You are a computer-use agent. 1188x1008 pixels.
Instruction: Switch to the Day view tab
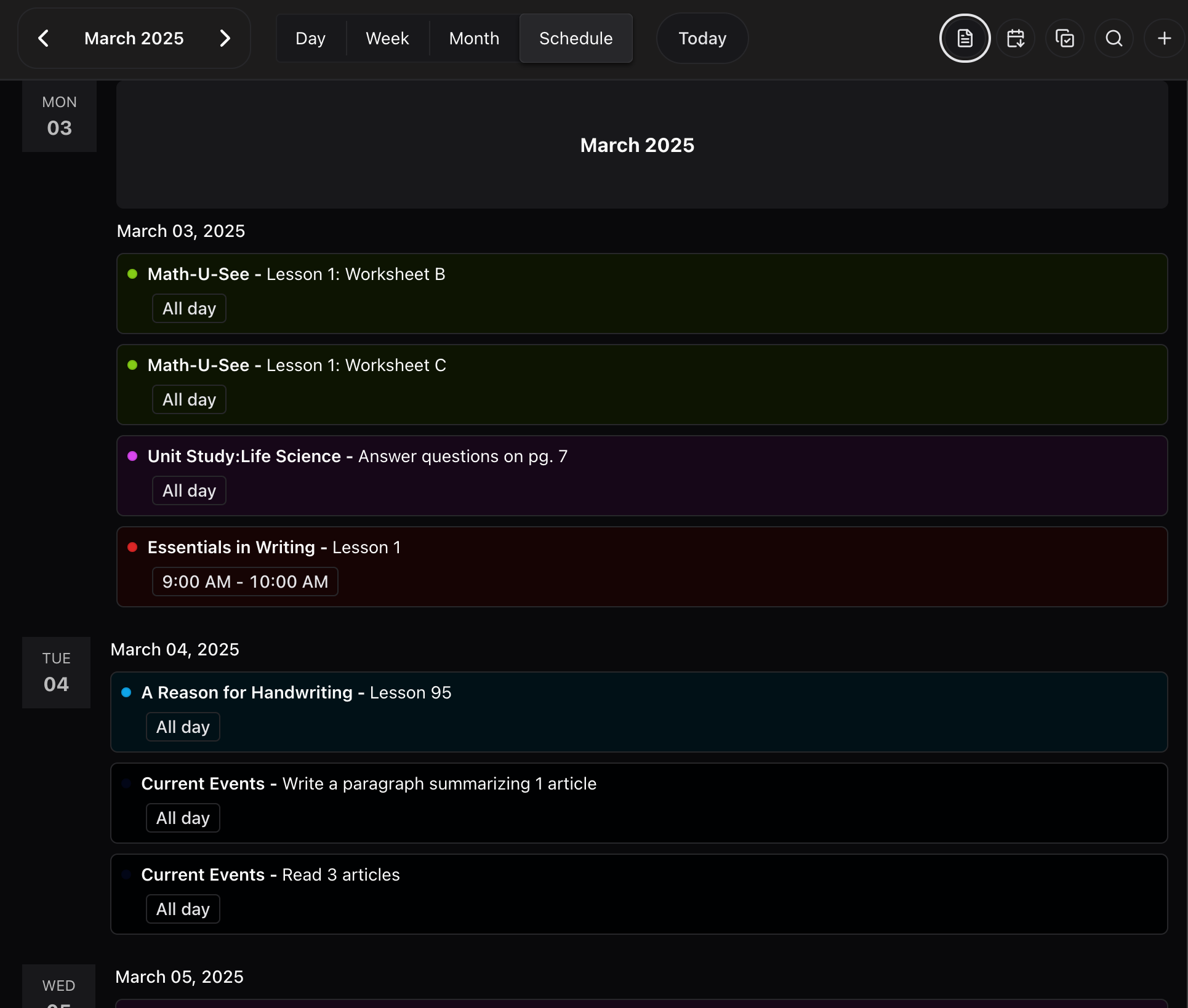pos(310,38)
